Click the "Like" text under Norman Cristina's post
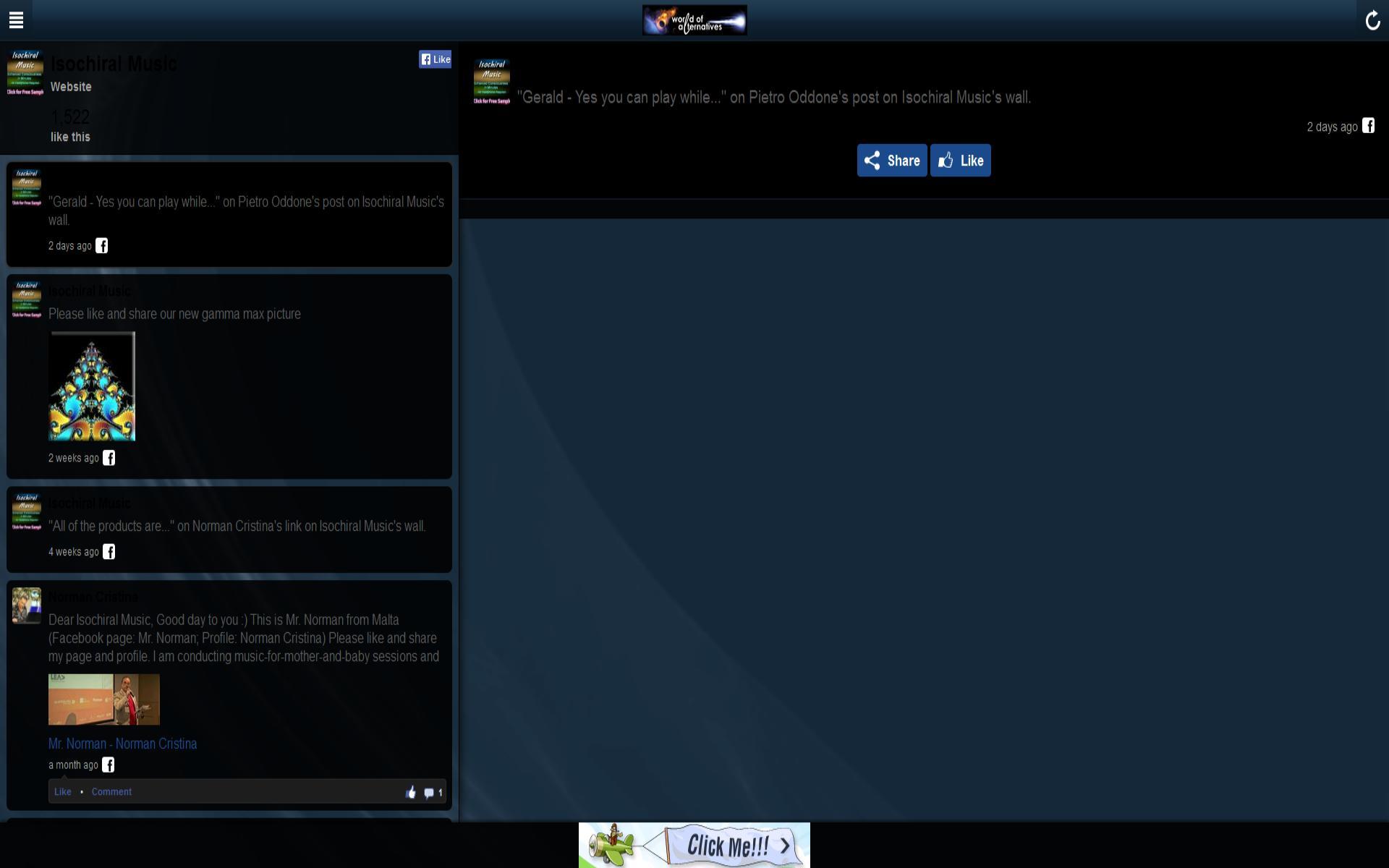1389x868 pixels. click(x=62, y=791)
